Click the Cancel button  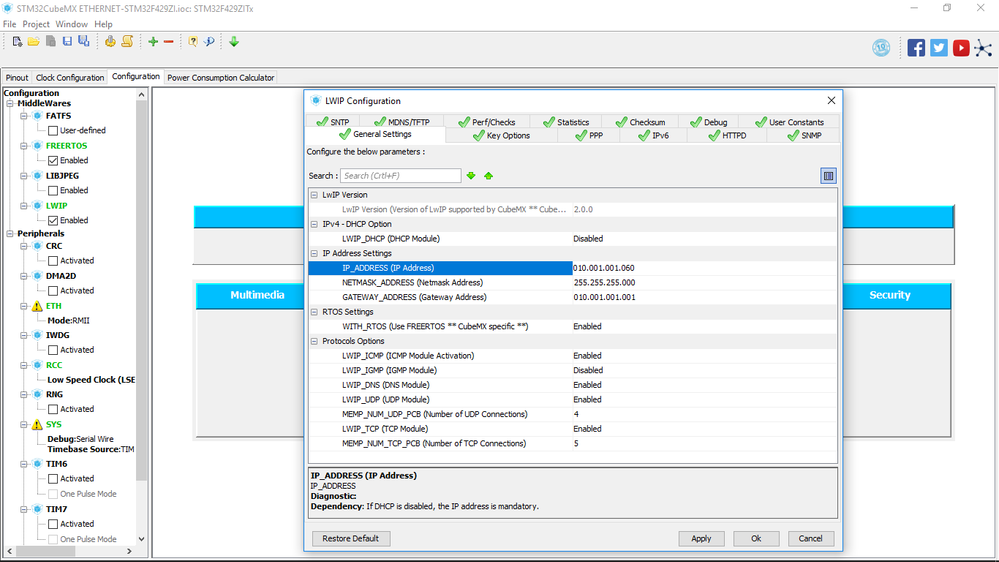click(810, 538)
